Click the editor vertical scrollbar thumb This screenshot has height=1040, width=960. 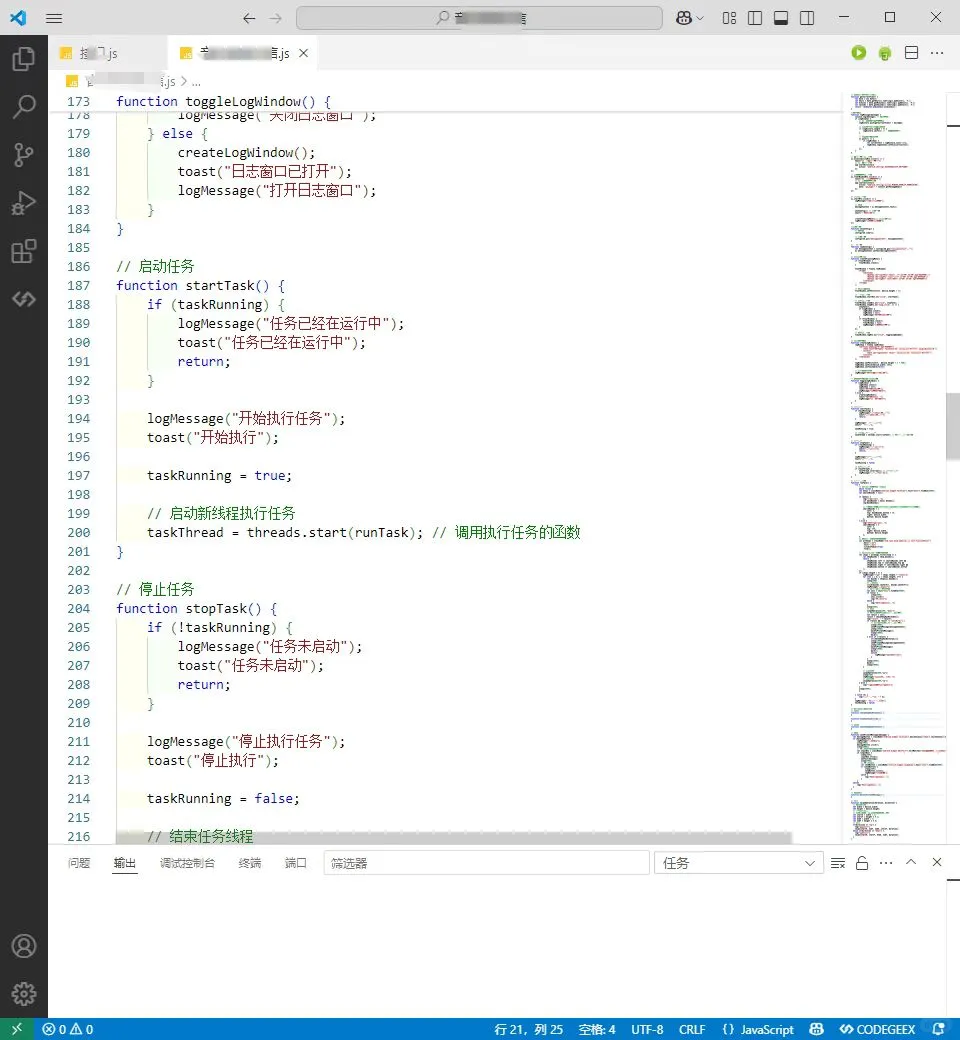tap(953, 426)
